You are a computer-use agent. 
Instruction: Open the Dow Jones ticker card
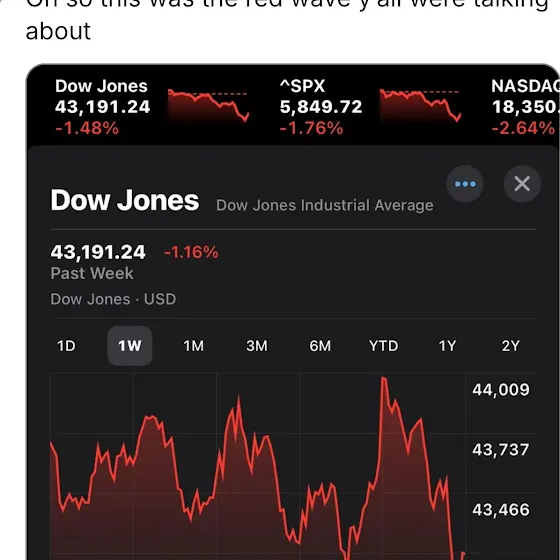152,106
